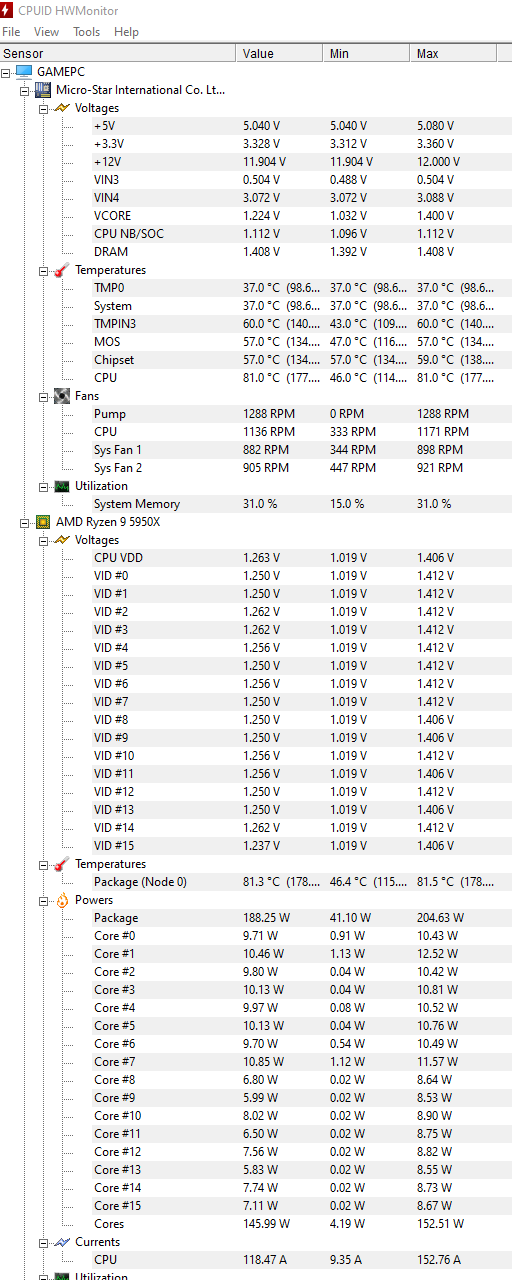512x1280 pixels.
Task: Collapse the Micro-Star International motherboard node
Action: point(25,90)
